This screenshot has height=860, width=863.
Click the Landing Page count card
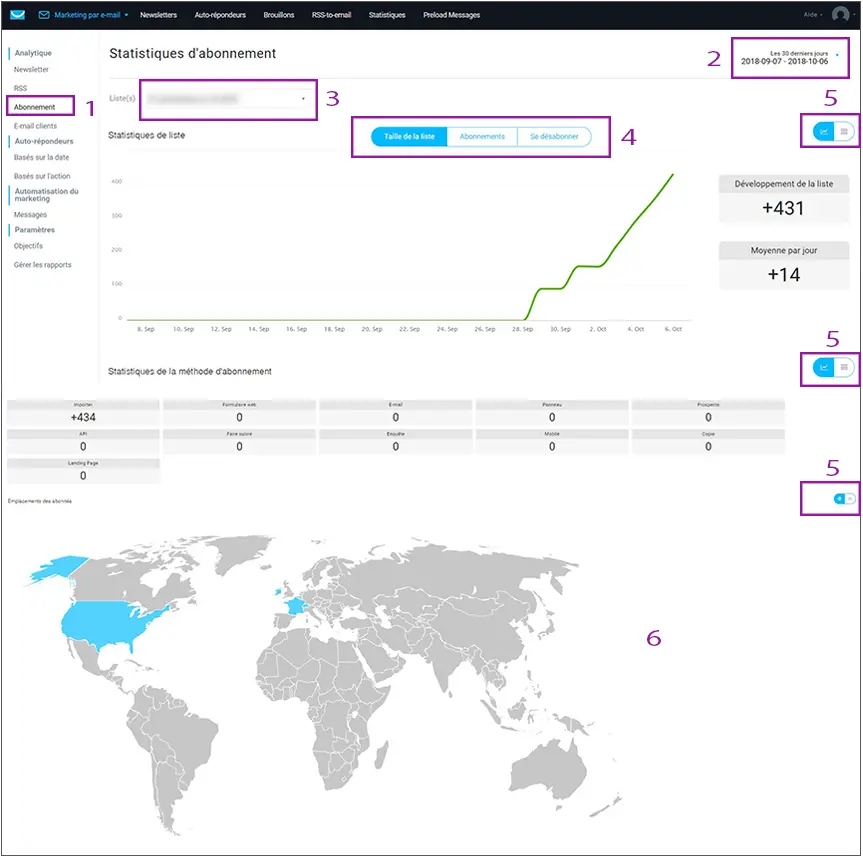click(x=83, y=471)
